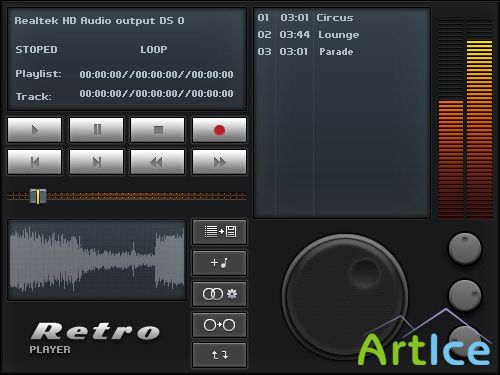Click the seek slider handle
The width and height of the screenshot is (500, 375).
pyautogui.click(x=38, y=196)
